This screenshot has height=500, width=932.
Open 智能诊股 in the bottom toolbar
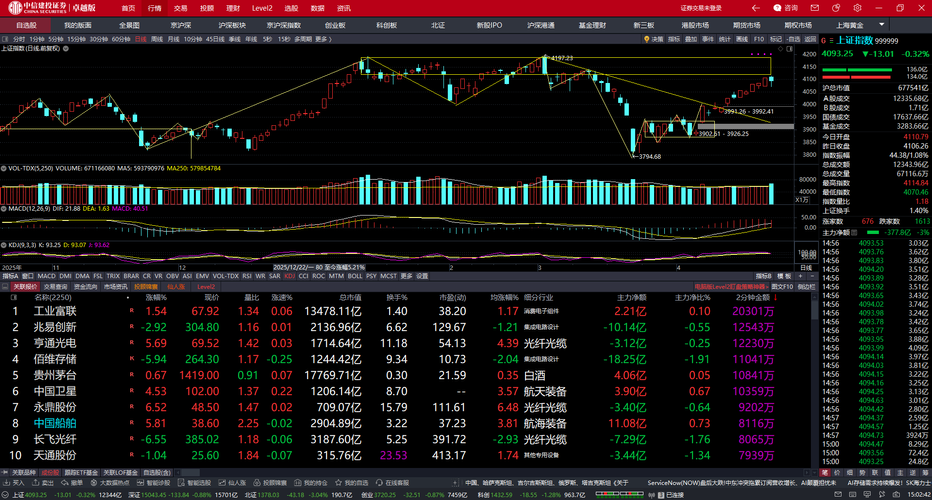click(x=153, y=483)
